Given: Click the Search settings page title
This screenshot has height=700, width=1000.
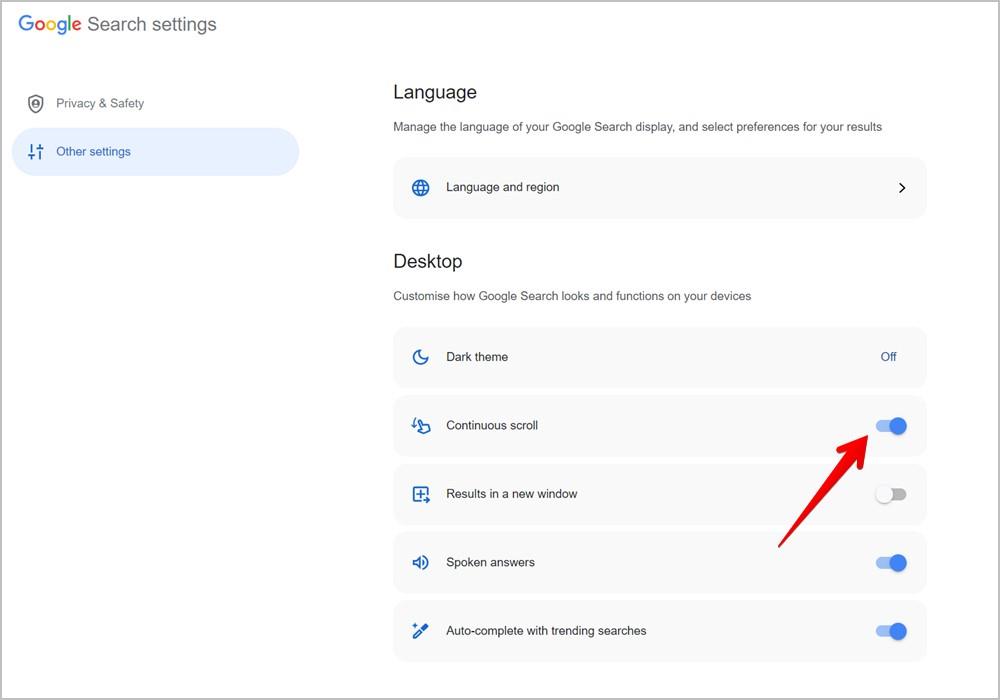Looking at the screenshot, I should (x=152, y=24).
